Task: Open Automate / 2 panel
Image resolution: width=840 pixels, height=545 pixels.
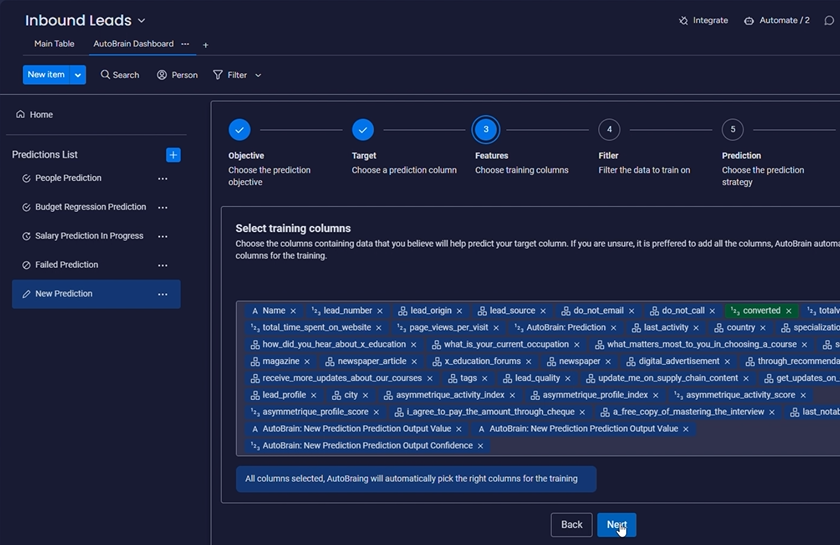Action: click(776, 20)
